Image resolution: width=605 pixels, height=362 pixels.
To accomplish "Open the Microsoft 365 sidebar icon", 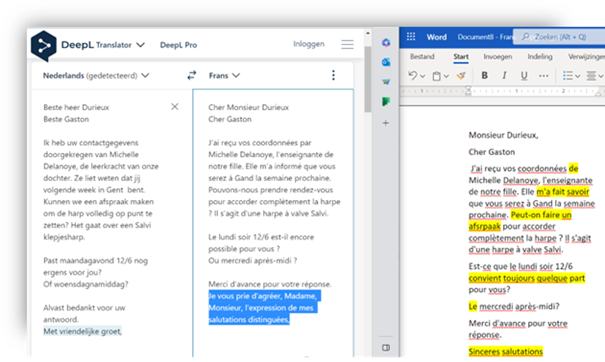I will (x=386, y=42).
